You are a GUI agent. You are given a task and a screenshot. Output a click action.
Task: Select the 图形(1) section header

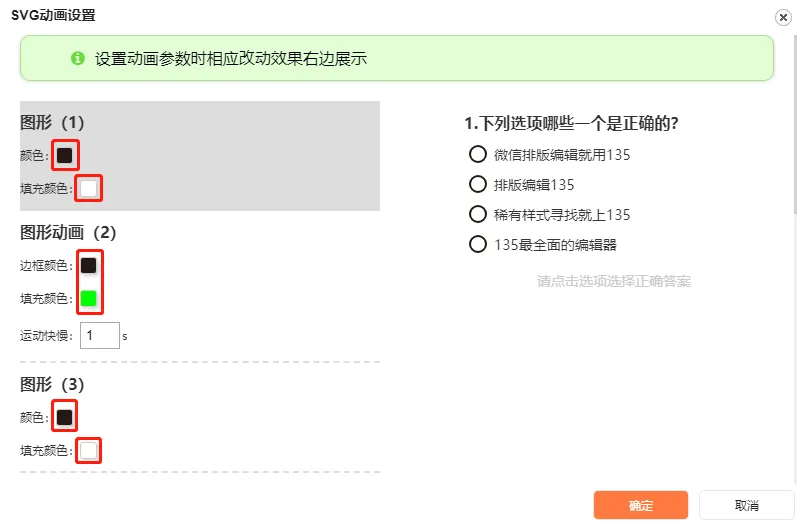(x=53, y=122)
